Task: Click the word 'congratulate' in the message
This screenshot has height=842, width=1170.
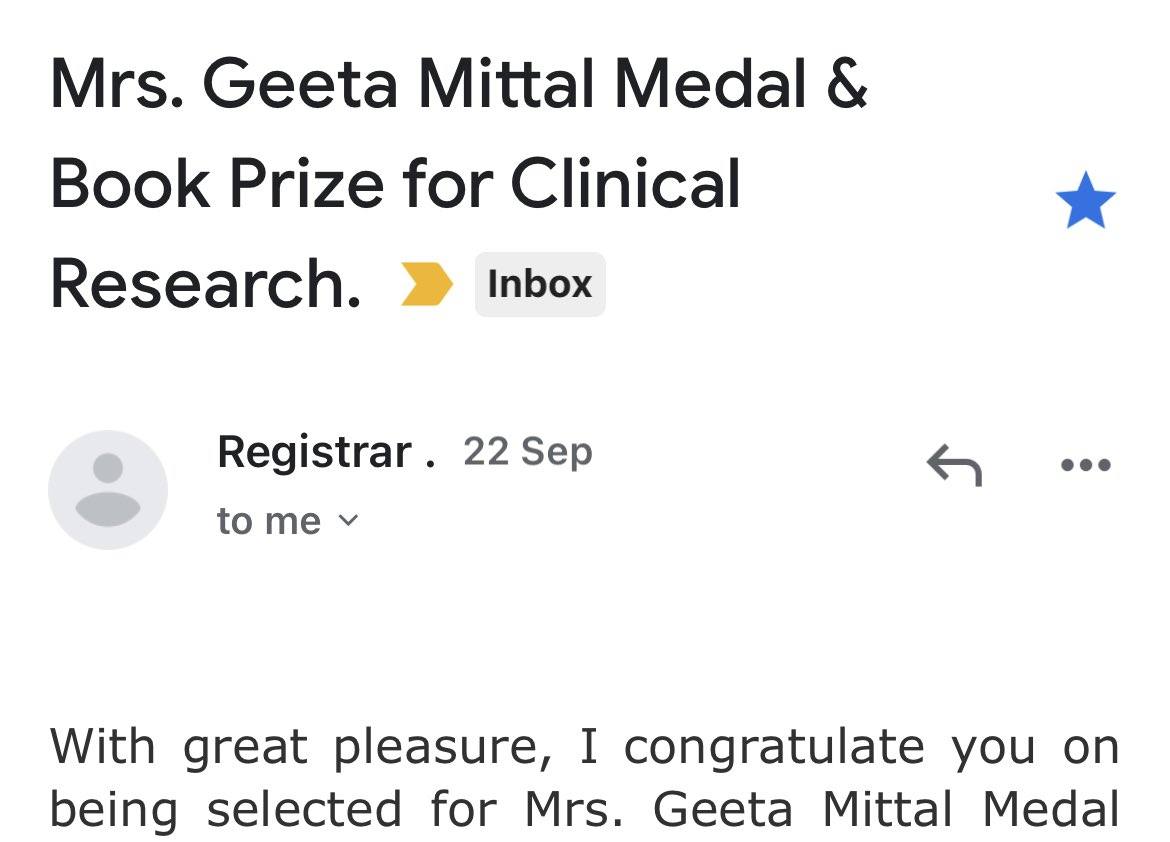Action: click(x=774, y=748)
